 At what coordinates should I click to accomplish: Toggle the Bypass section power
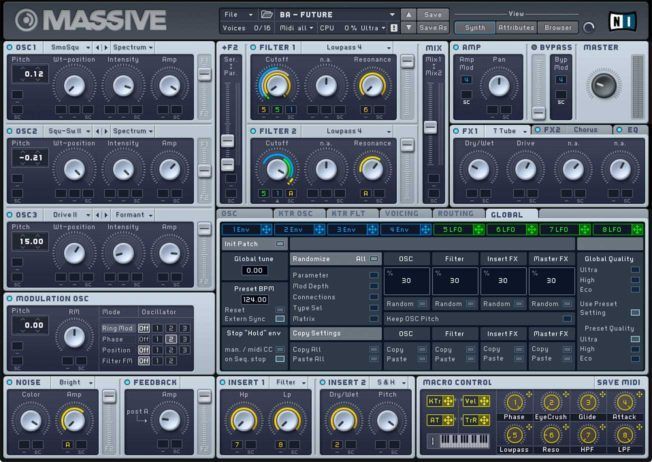[x=534, y=47]
